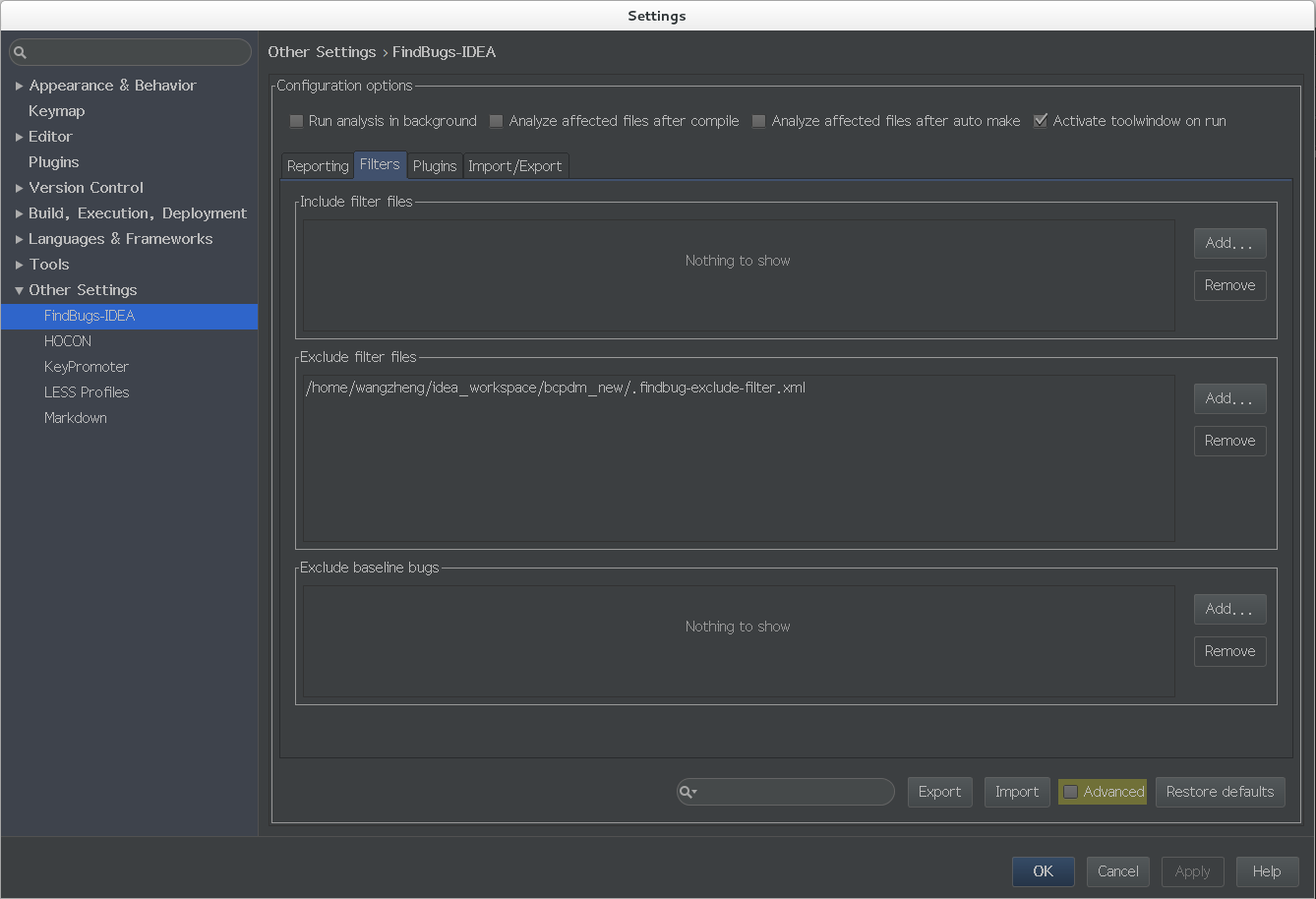
Task: Expand Version Control section
Action: [19, 188]
